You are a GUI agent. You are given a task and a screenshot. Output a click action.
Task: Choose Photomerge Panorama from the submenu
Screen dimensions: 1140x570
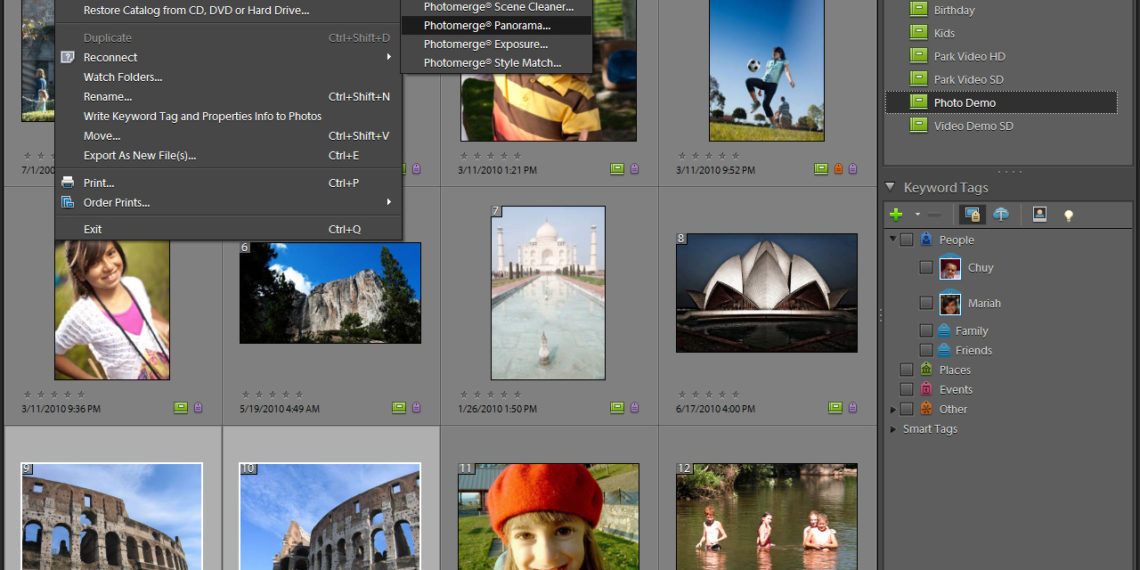coord(497,25)
